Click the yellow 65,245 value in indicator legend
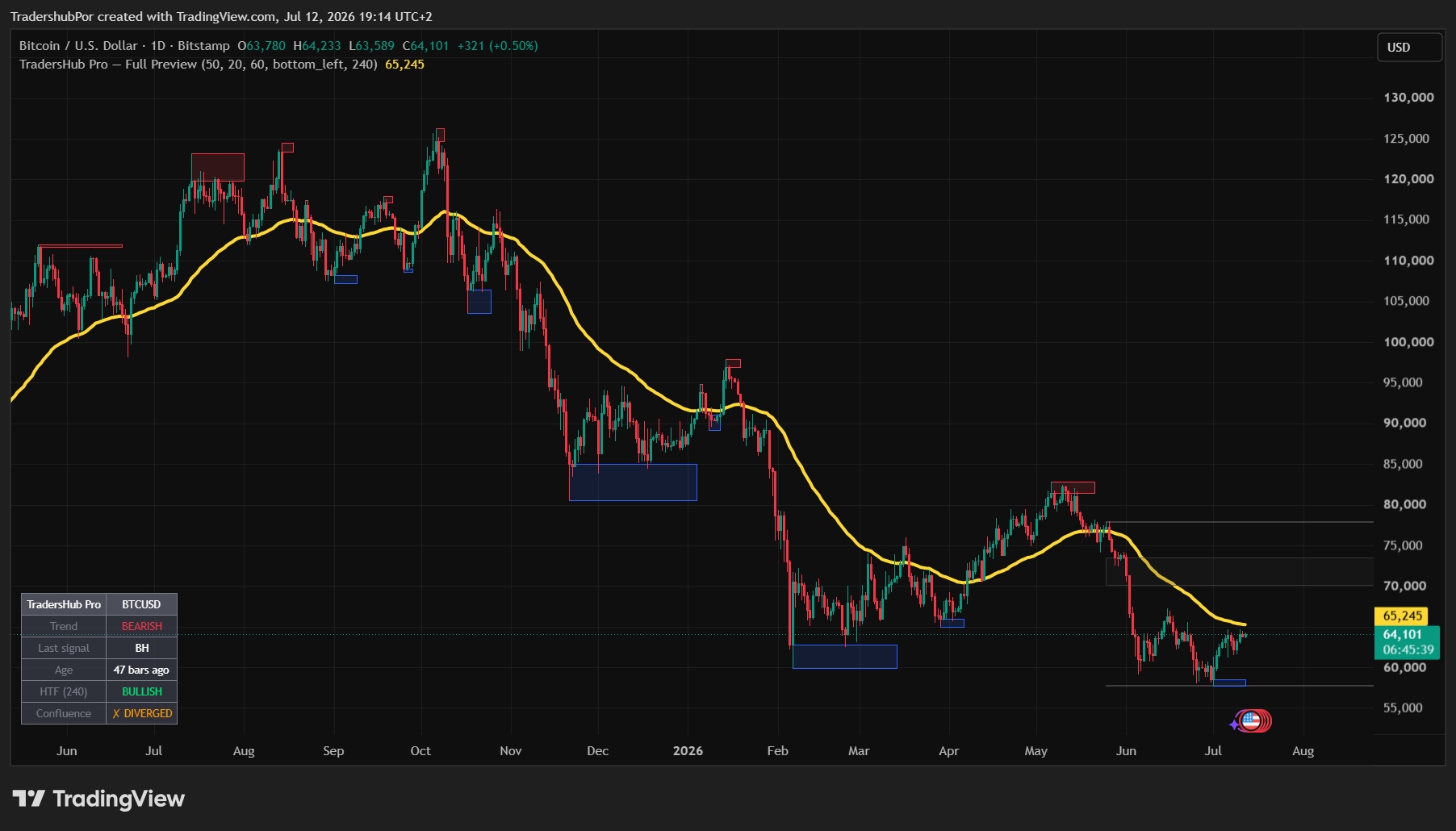Screen dimensions: 1456x831 pos(404,65)
